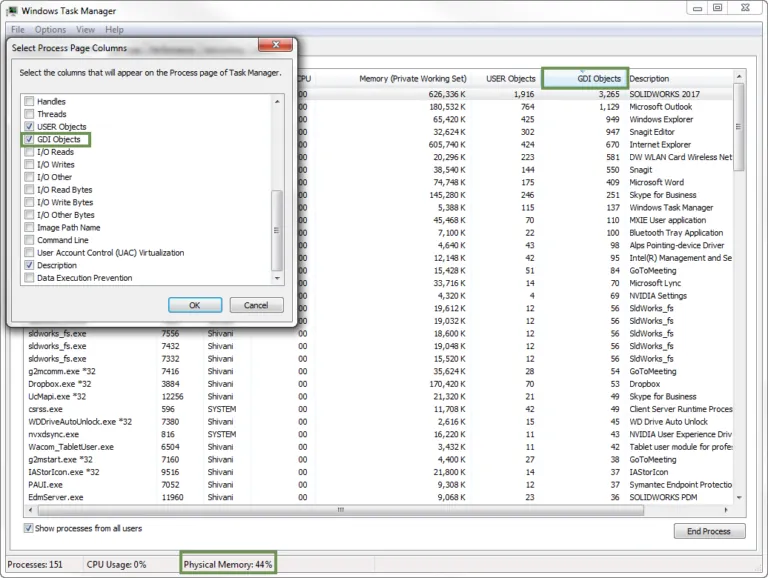Screen dimensions: 768x578
Task: Click the column list scroll-up arrow
Action: click(277, 101)
